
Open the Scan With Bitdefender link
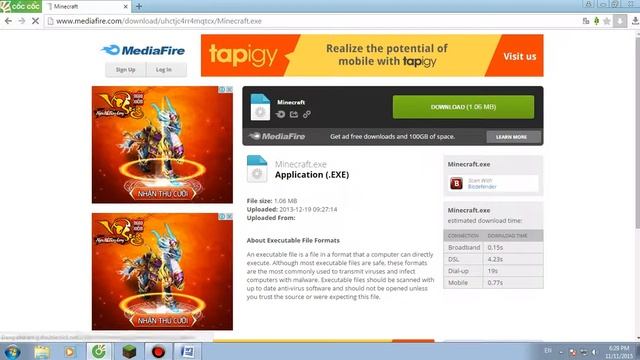tap(482, 184)
